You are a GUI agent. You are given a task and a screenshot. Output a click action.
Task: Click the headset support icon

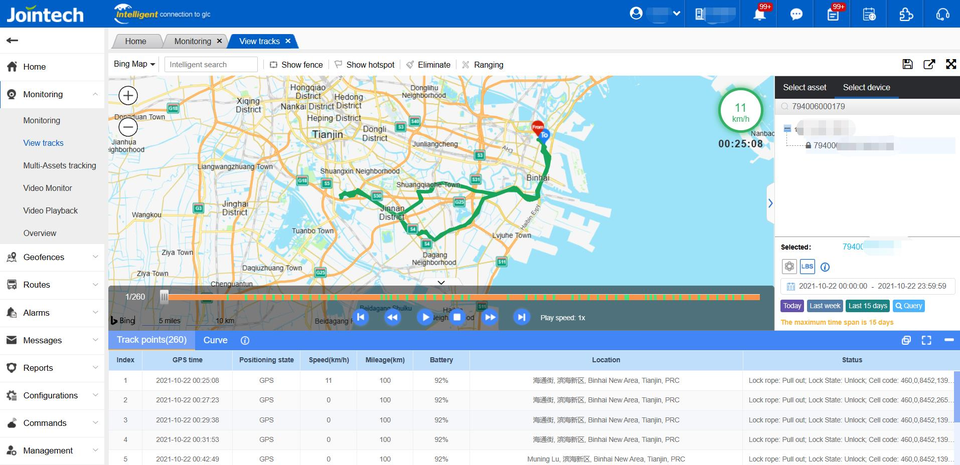[x=943, y=14]
